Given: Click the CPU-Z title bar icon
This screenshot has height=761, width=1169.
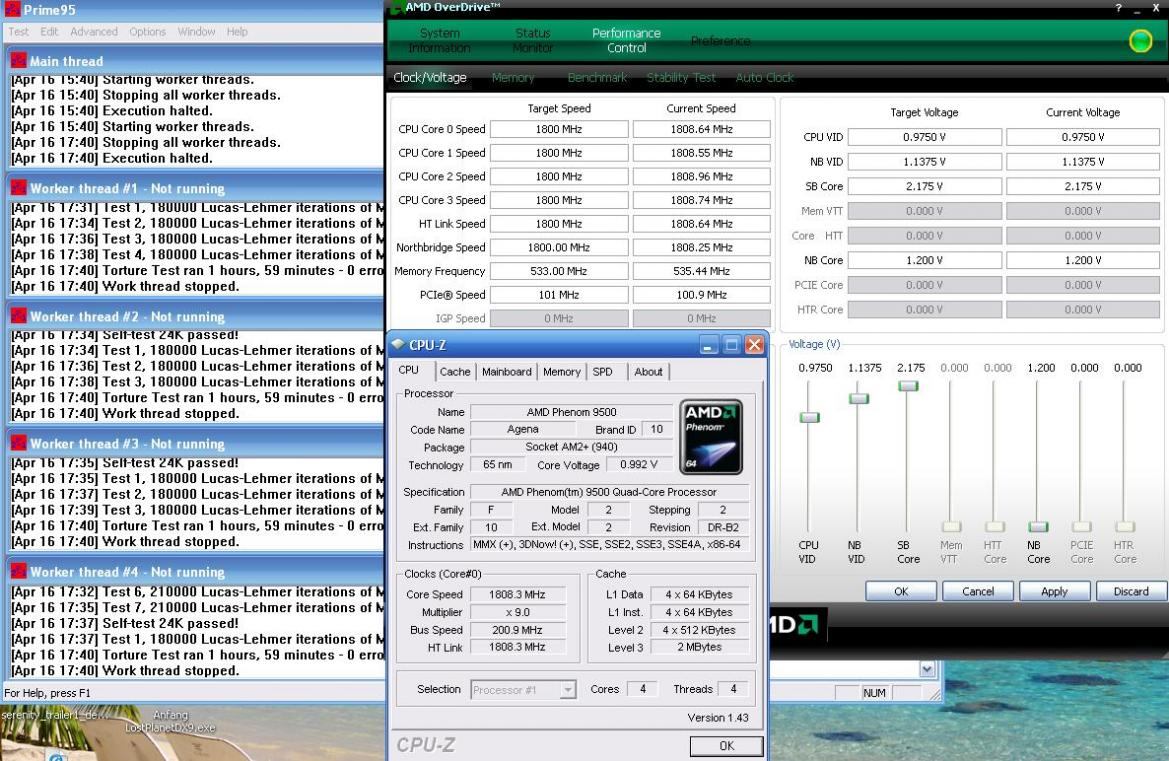Looking at the screenshot, I should click(398, 344).
